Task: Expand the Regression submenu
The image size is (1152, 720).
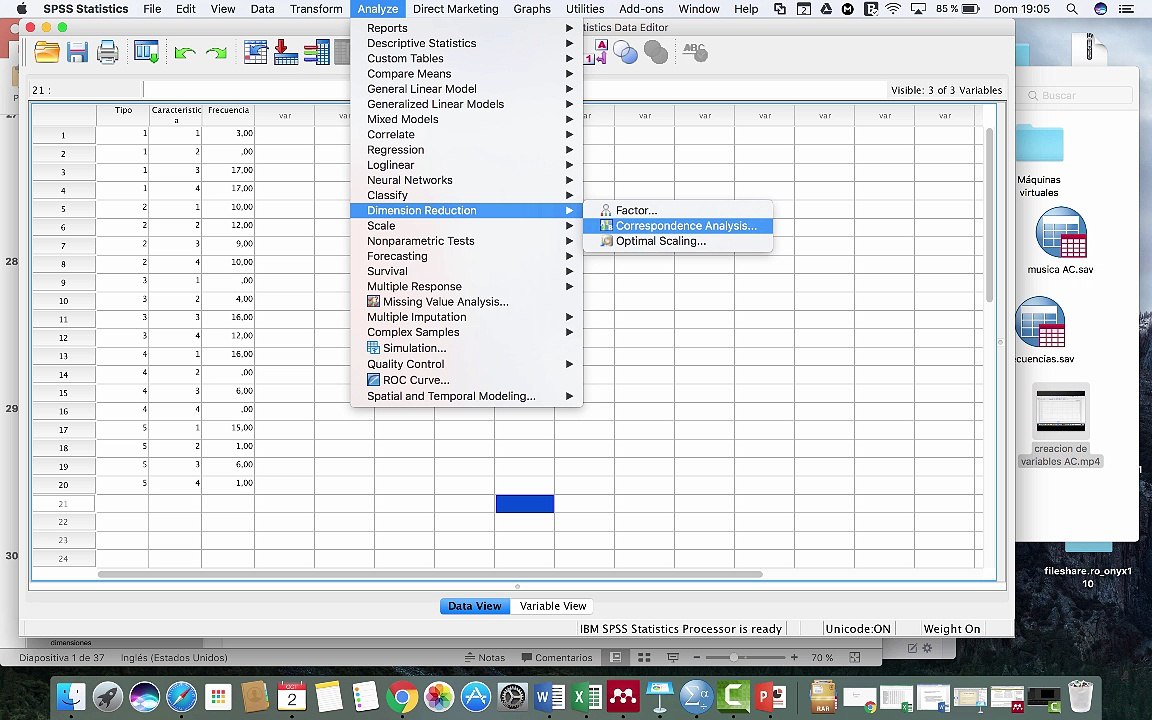Action: coord(467,150)
